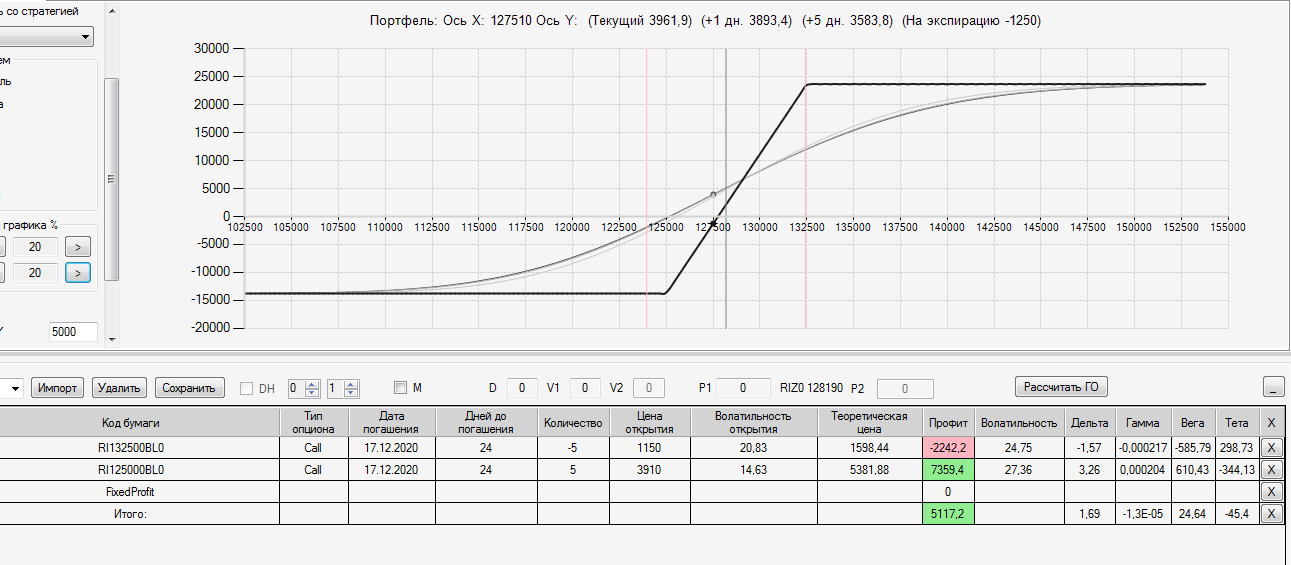Remove the FixedProfit row using X button
Screen dimensions: 1291x565
tap(1271, 492)
